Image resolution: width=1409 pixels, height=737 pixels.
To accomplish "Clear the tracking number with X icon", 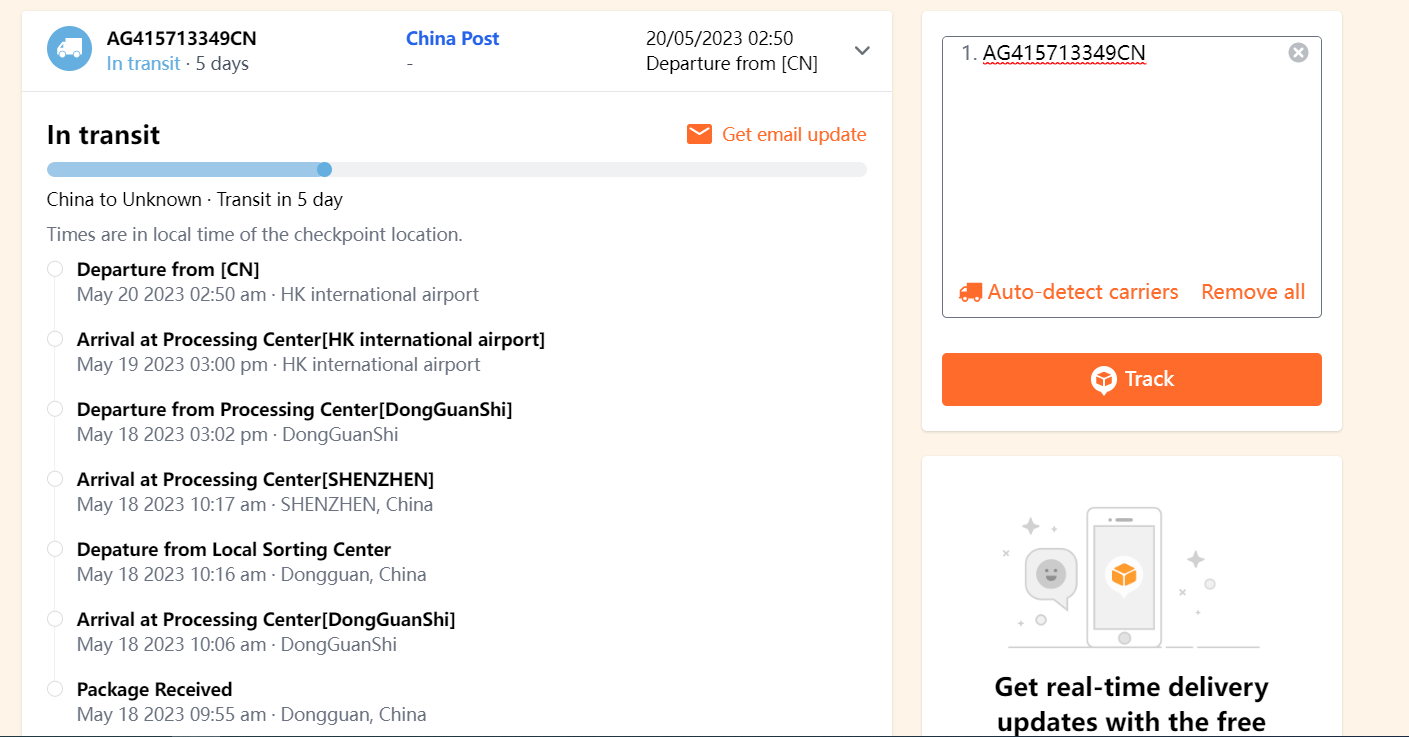I will point(1298,53).
